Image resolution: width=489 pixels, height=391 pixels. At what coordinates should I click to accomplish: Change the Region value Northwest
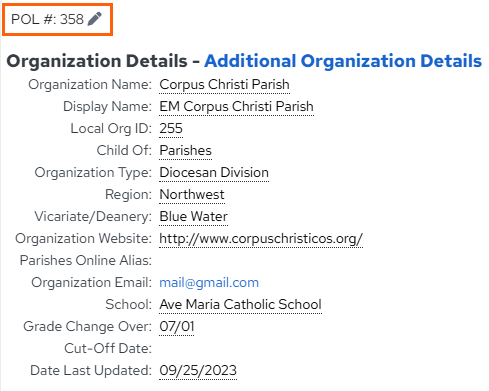tap(192, 195)
